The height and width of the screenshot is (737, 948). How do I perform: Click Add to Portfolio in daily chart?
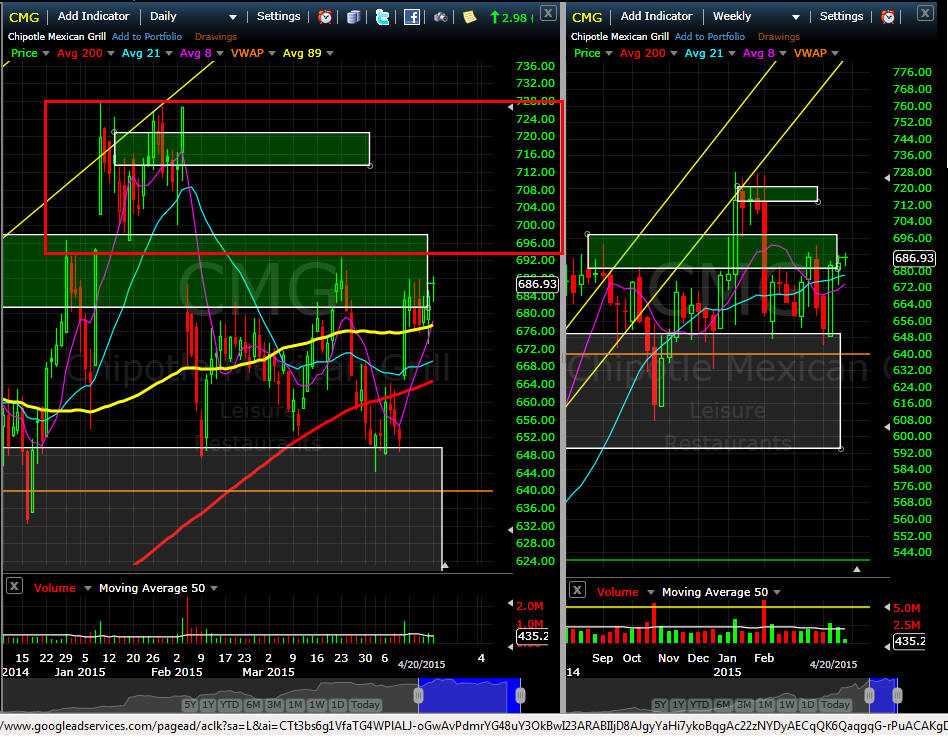pos(147,37)
